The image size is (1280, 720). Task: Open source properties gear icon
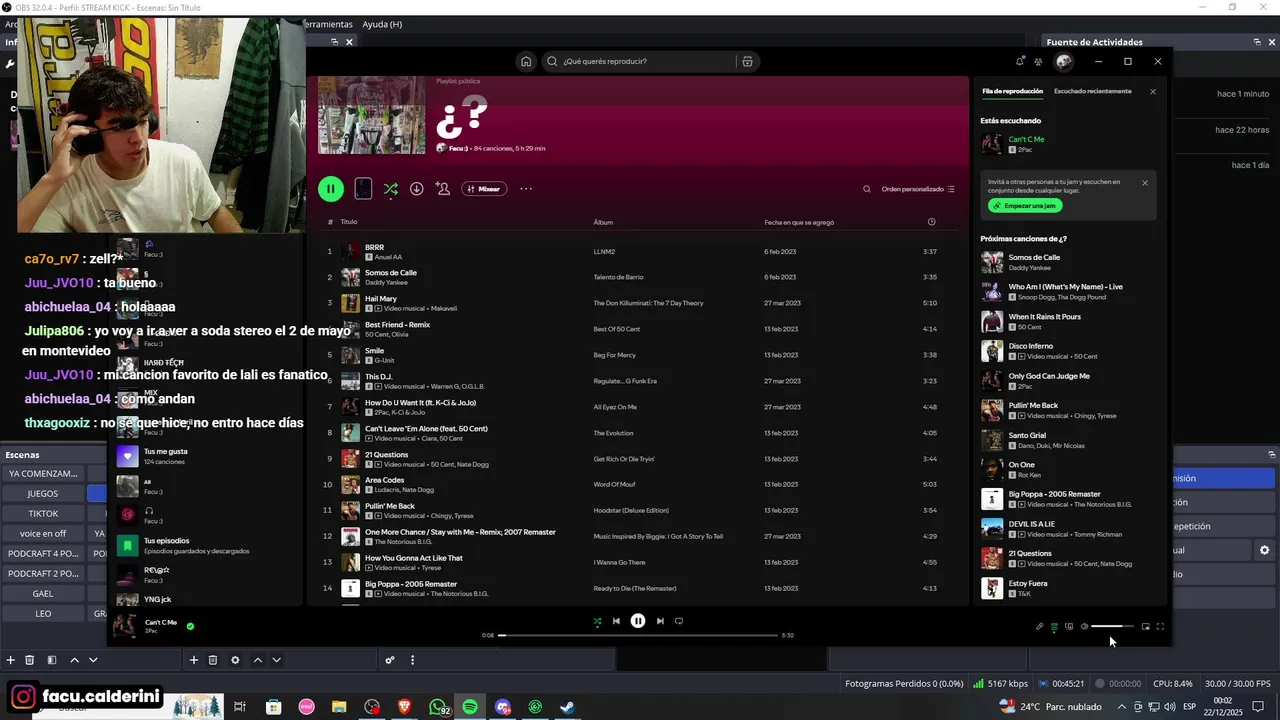(x=235, y=660)
